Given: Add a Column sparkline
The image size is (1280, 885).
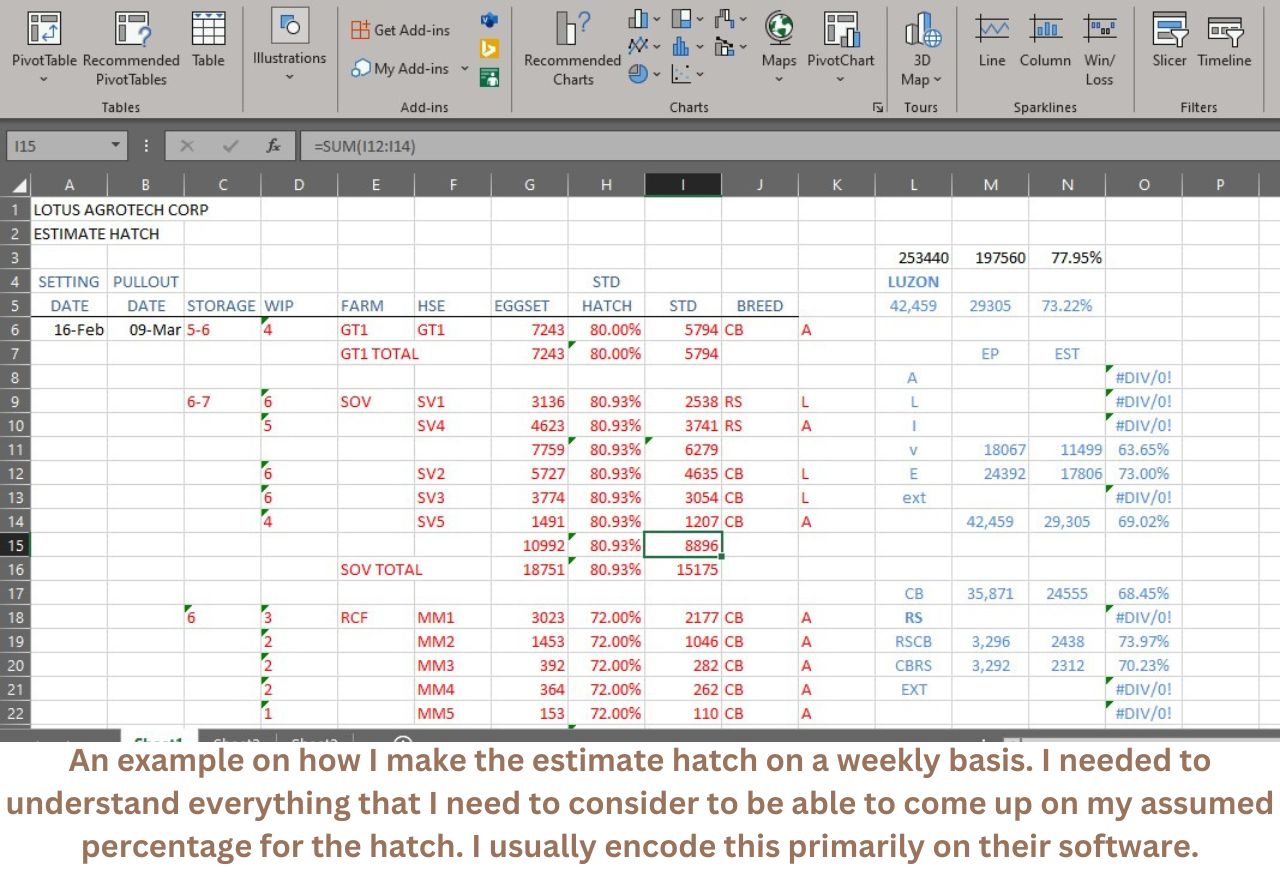Looking at the screenshot, I should pyautogui.click(x=1045, y=40).
